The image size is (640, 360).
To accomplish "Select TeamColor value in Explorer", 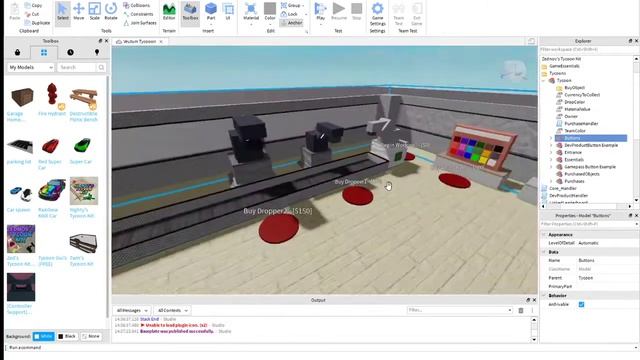I will point(575,131).
